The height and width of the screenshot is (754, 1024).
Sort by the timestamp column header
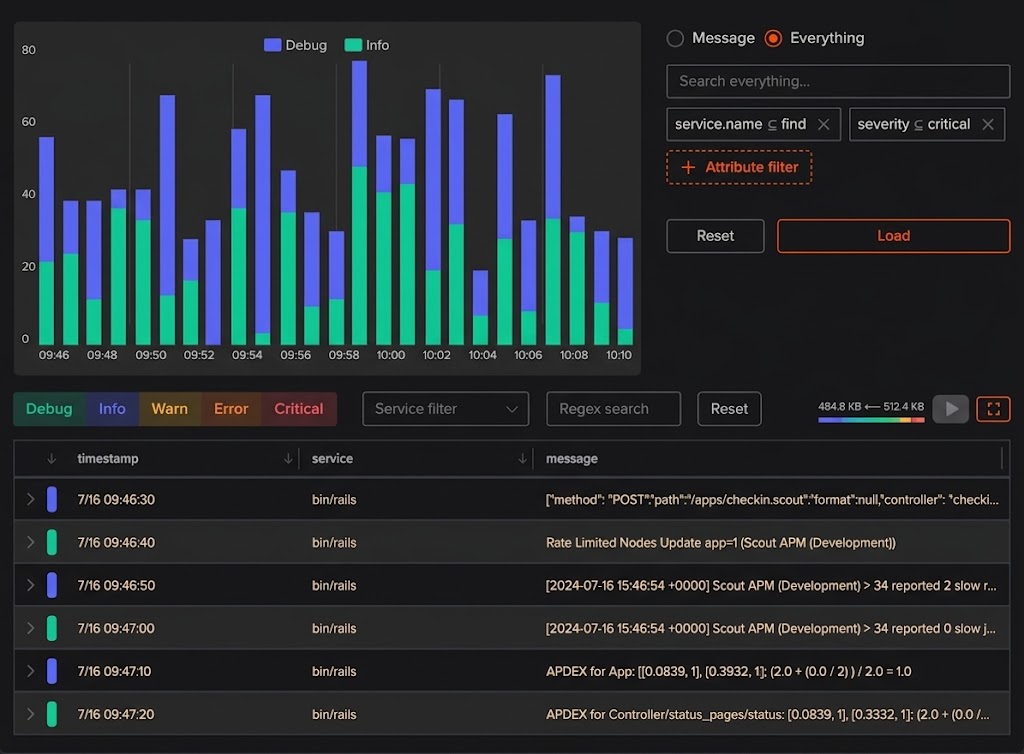point(108,458)
